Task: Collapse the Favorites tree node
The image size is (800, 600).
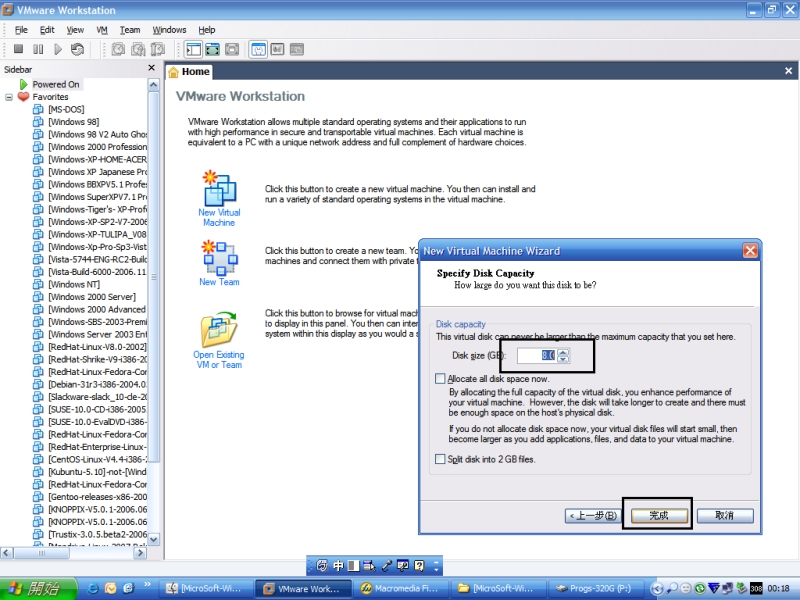Action: click(x=9, y=97)
